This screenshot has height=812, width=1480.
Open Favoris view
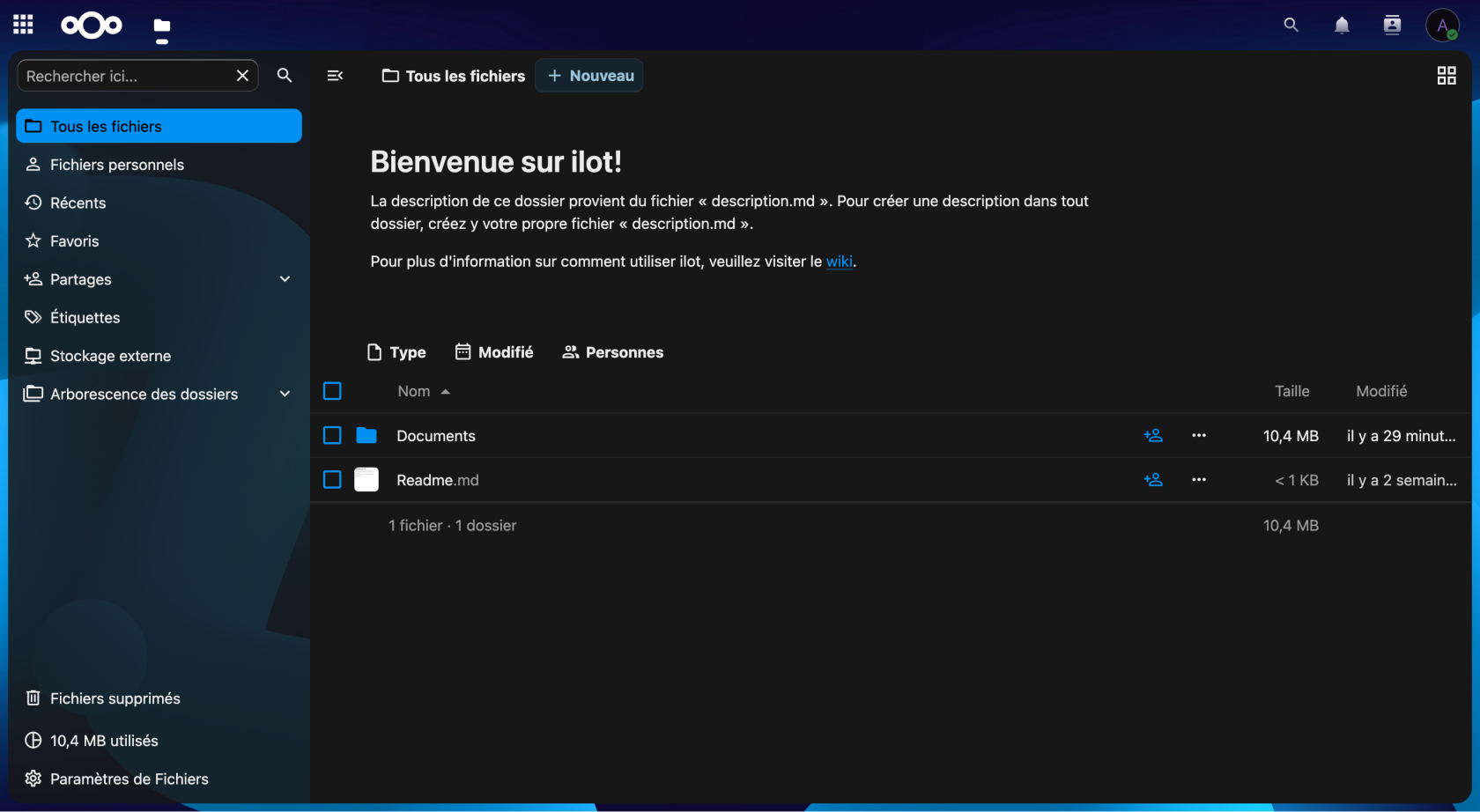click(159, 241)
